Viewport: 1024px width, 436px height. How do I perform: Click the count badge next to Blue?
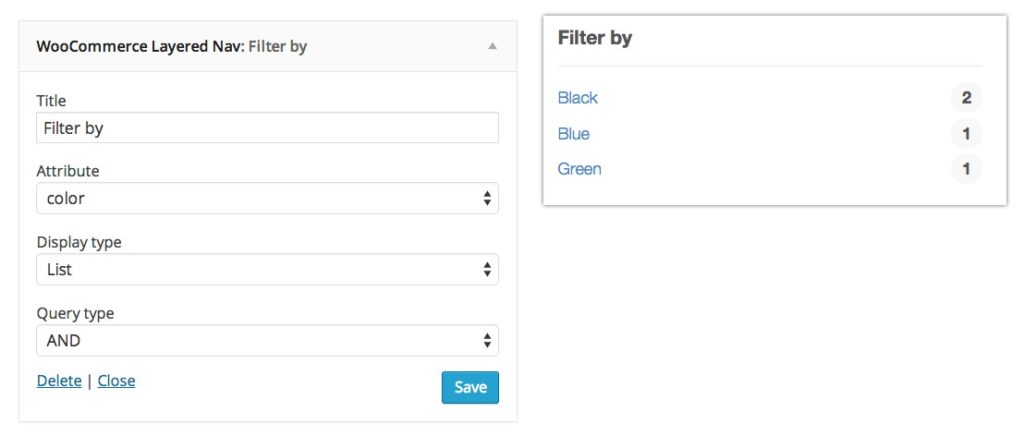coord(966,134)
